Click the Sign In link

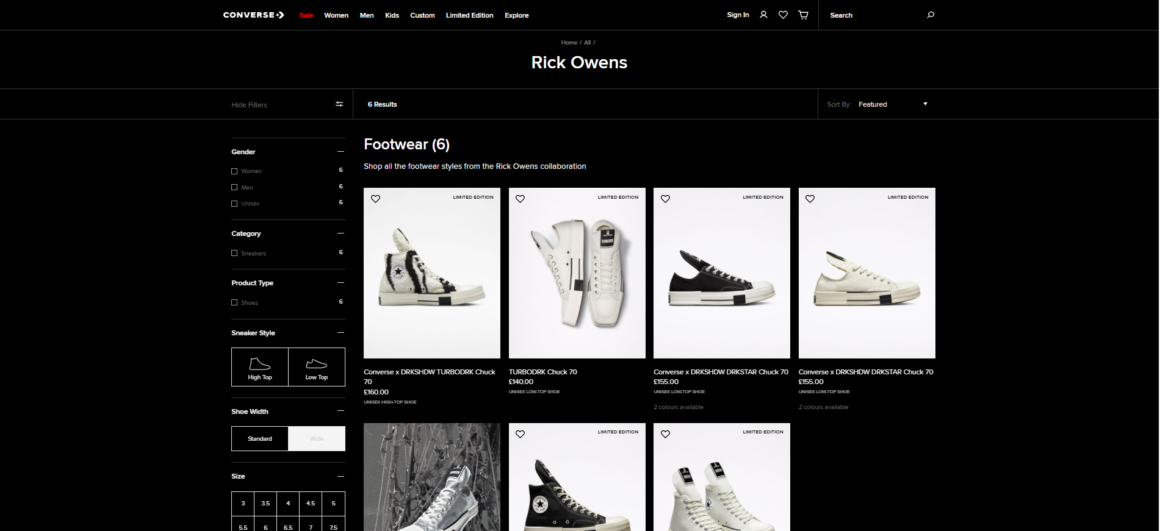click(738, 15)
